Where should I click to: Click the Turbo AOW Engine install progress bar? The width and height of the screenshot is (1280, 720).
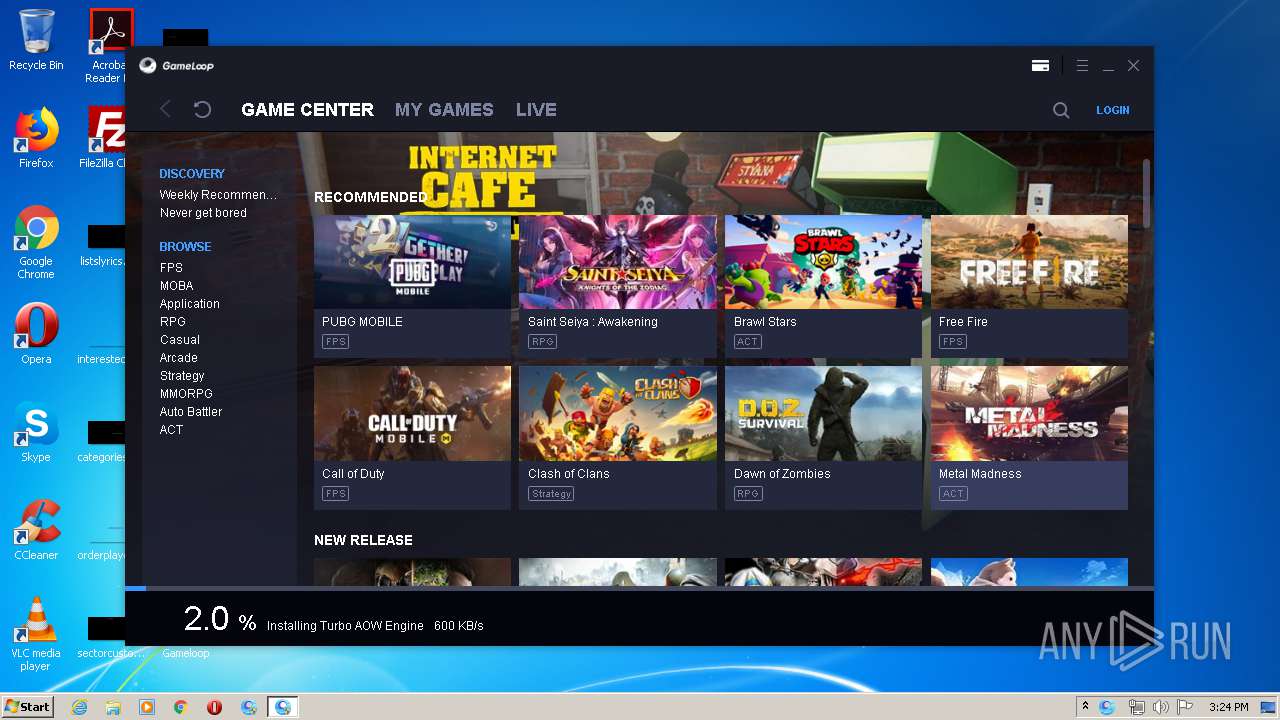click(639, 588)
